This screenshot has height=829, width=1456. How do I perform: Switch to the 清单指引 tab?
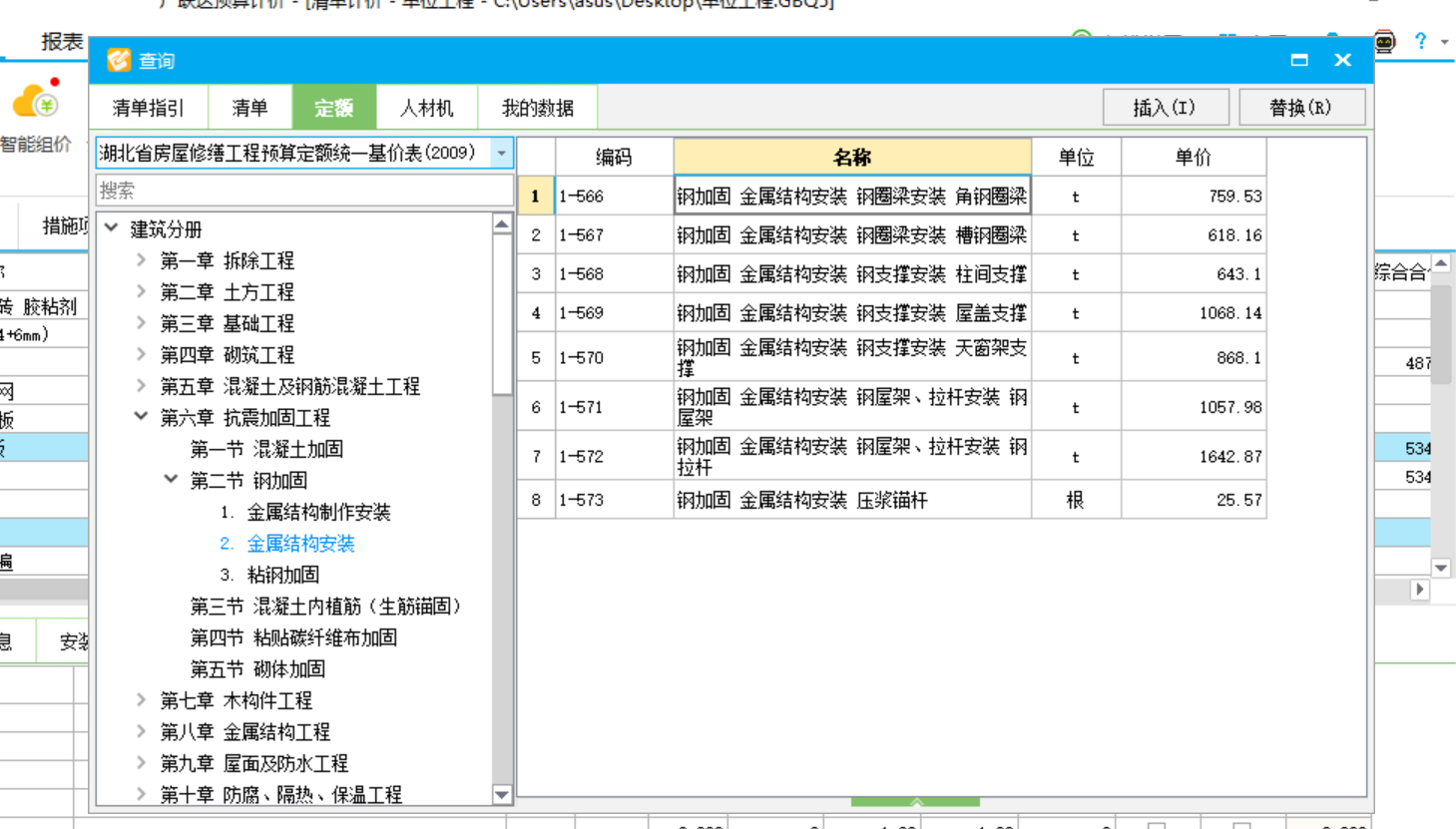click(x=149, y=108)
